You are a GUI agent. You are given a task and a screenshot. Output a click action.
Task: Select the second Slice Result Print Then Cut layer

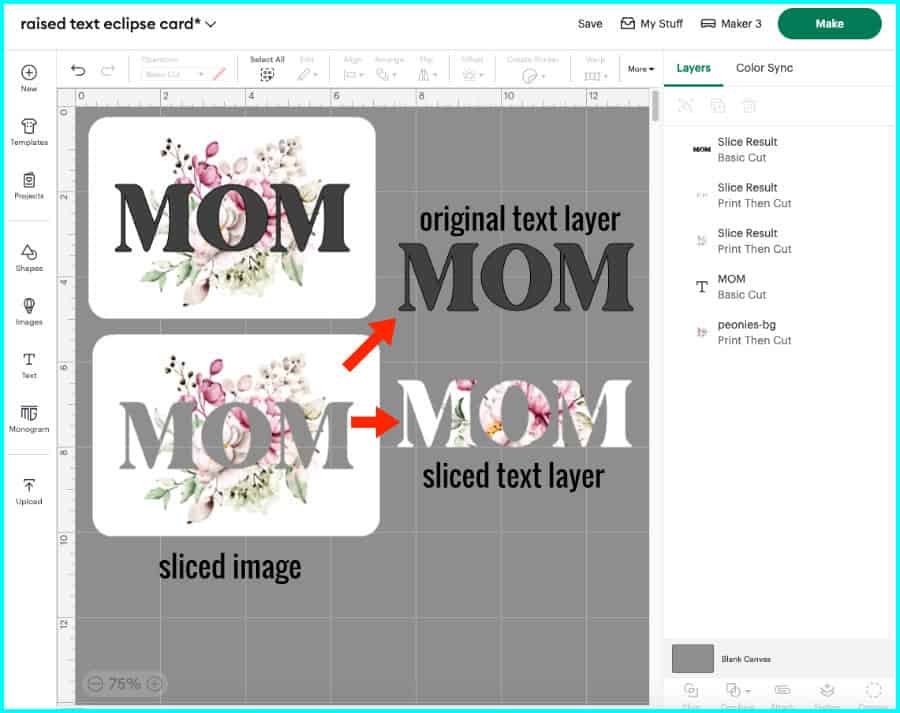pyautogui.click(x=776, y=241)
